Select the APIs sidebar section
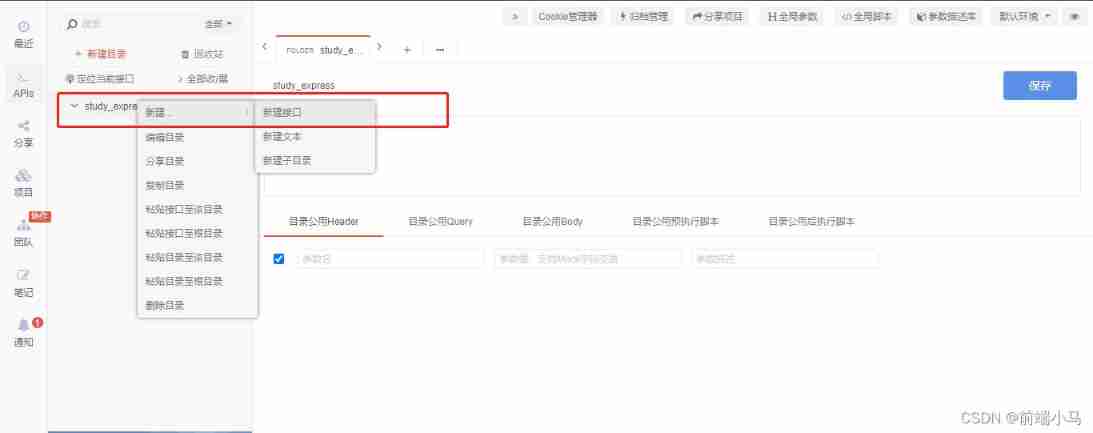 click(24, 84)
